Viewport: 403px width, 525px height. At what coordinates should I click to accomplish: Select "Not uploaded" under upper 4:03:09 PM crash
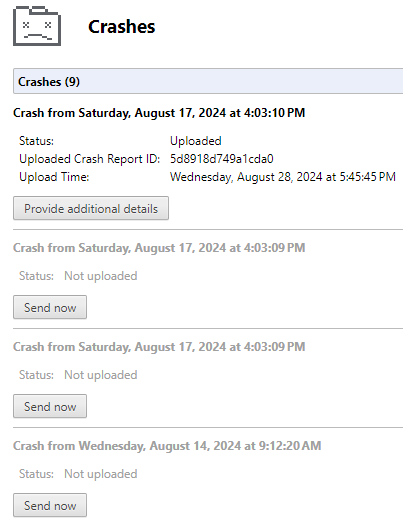click(x=101, y=276)
